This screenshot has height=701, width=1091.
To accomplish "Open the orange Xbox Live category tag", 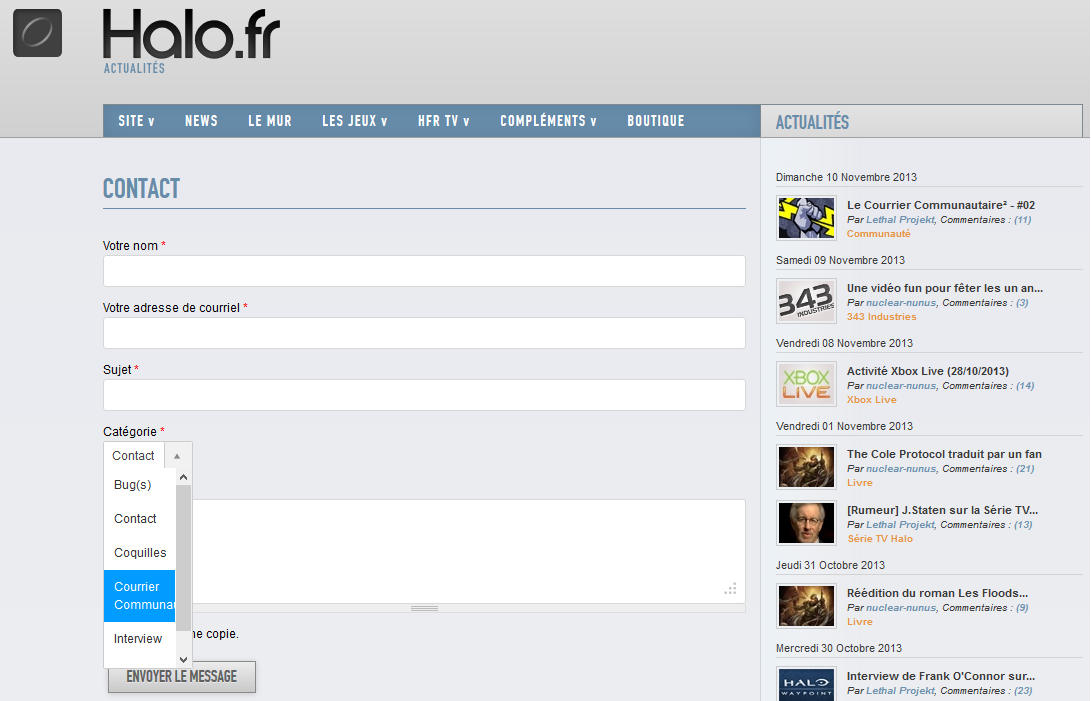I will [871, 400].
